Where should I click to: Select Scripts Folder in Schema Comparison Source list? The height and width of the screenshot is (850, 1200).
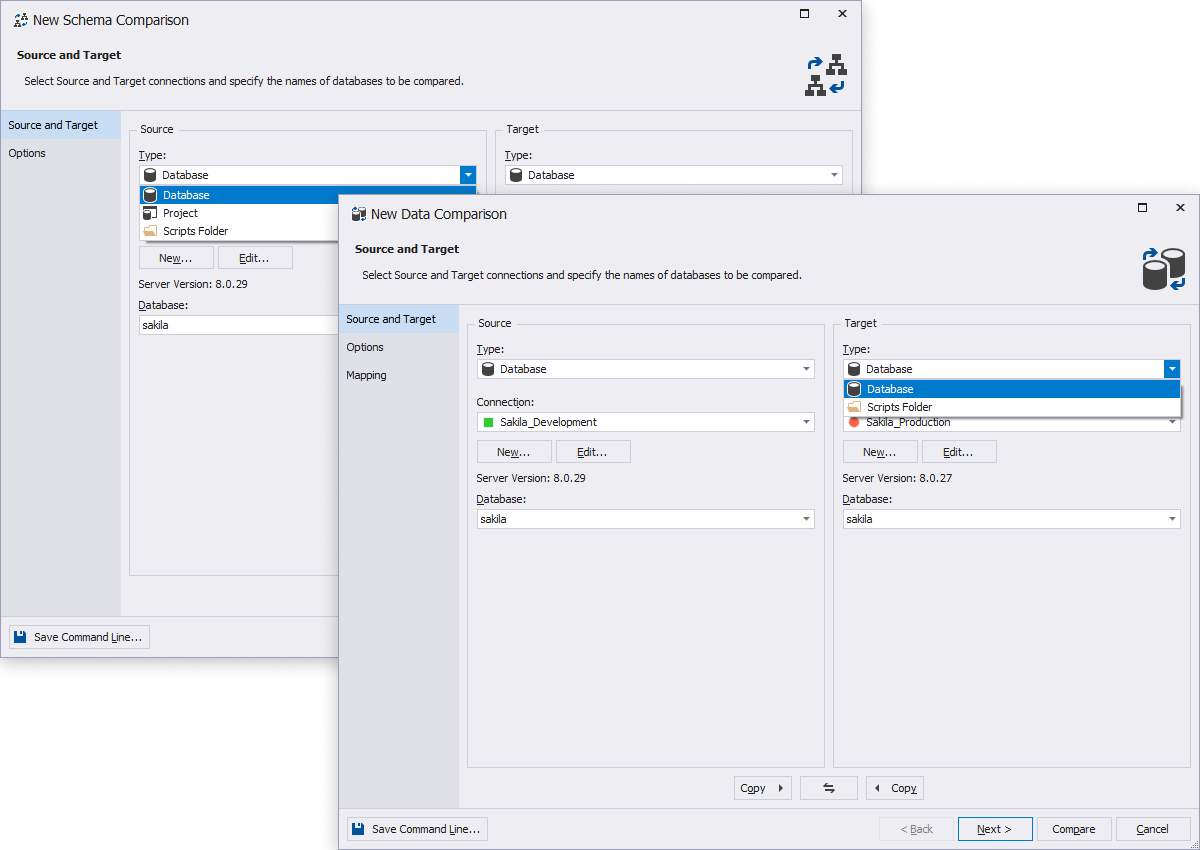240,231
